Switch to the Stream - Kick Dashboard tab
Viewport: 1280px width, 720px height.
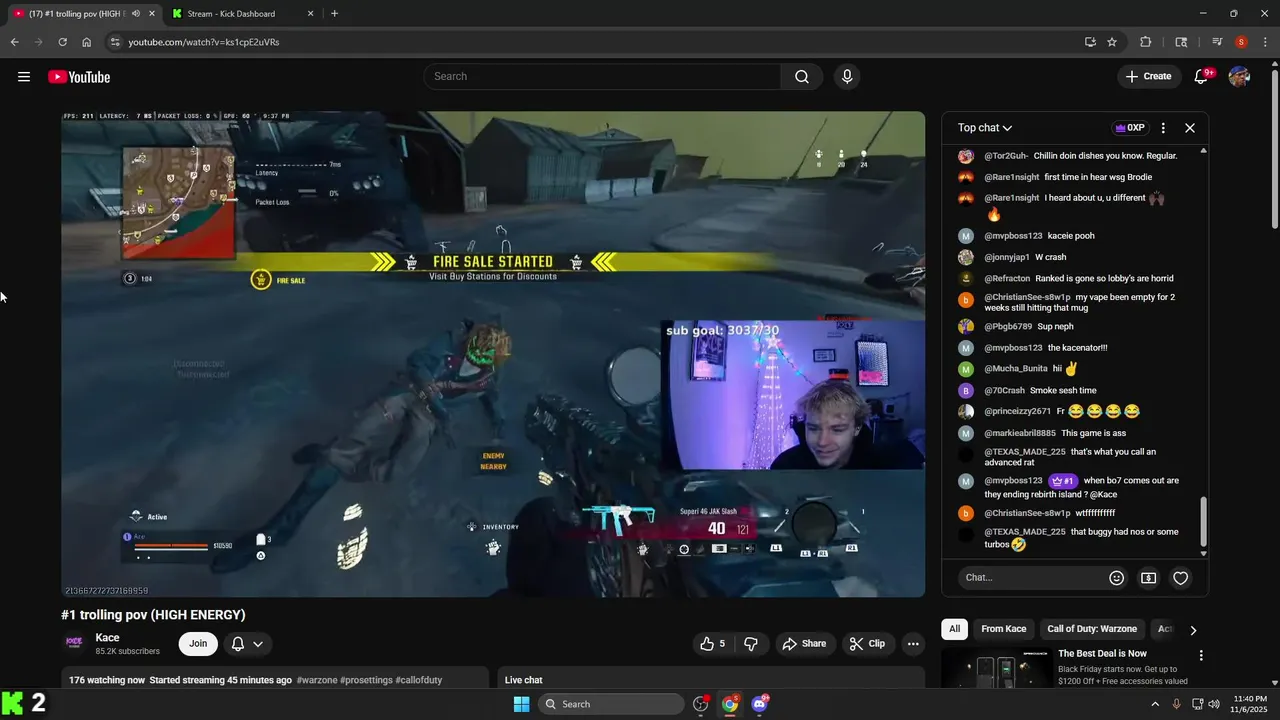(x=241, y=14)
